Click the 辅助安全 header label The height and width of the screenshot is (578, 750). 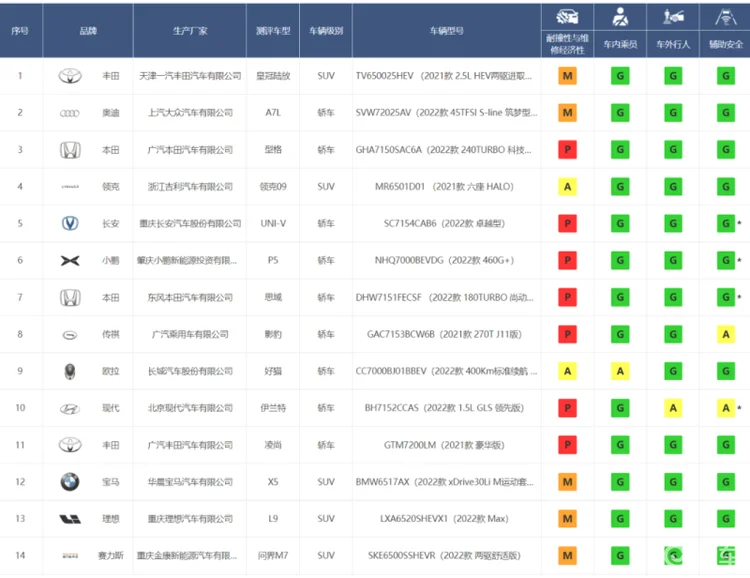[726, 44]
